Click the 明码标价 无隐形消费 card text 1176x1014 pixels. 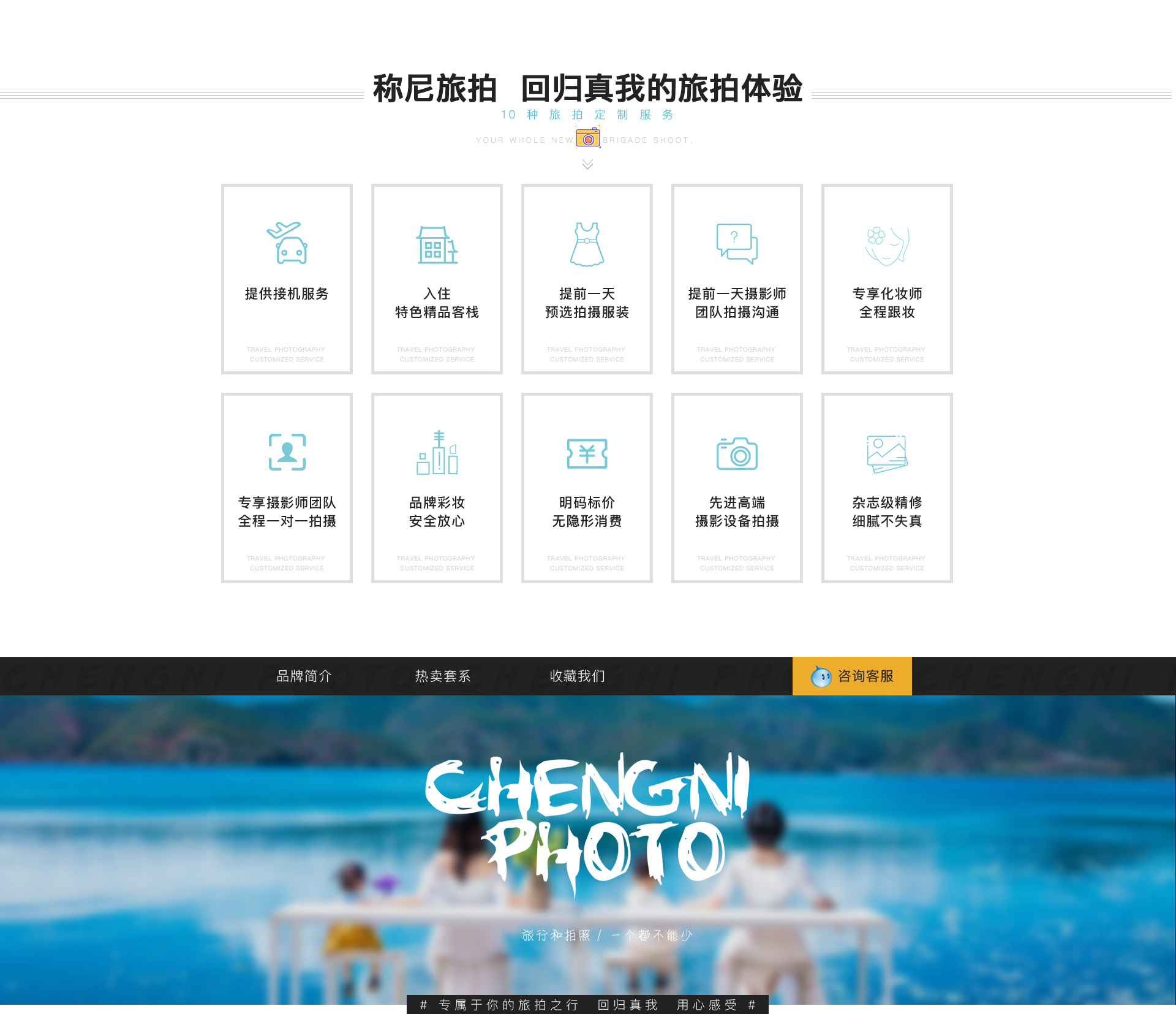(x=587, y=512)
